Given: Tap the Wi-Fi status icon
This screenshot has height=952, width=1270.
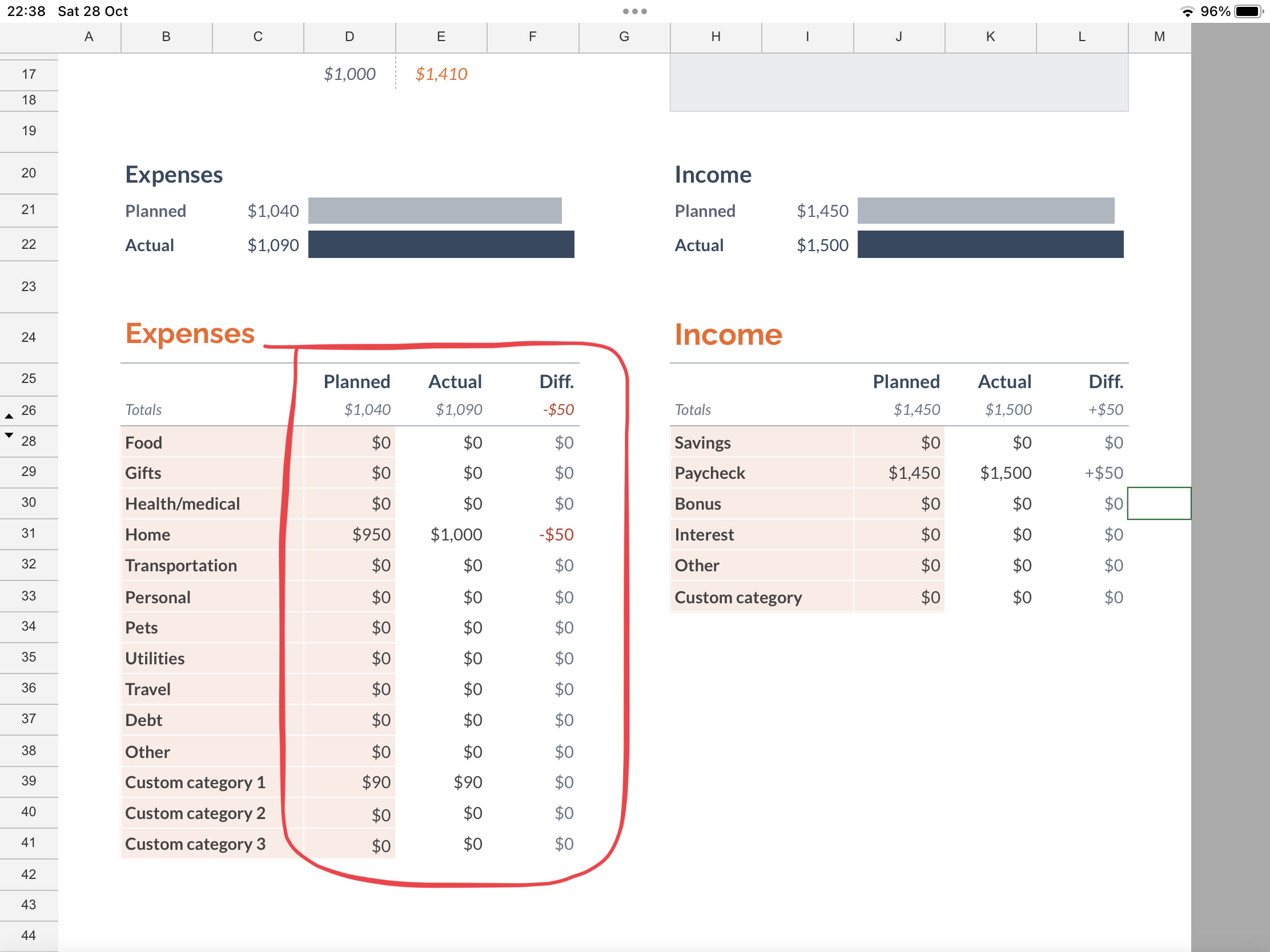Looking at the screenshot, I should point(1186,11).
